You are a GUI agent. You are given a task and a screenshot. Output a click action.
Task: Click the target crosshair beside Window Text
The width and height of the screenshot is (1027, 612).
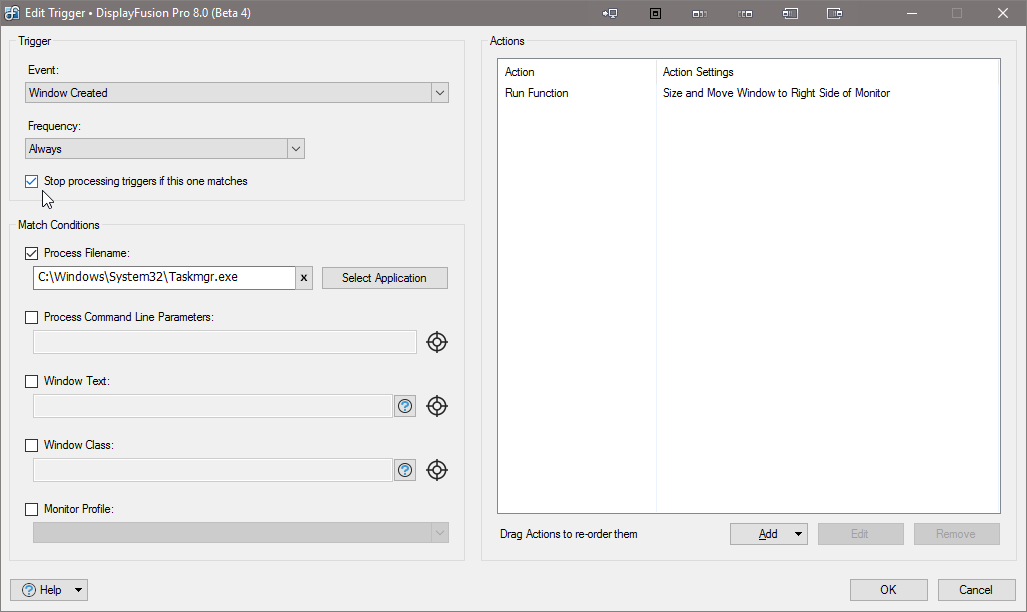[x=437, y=406]
